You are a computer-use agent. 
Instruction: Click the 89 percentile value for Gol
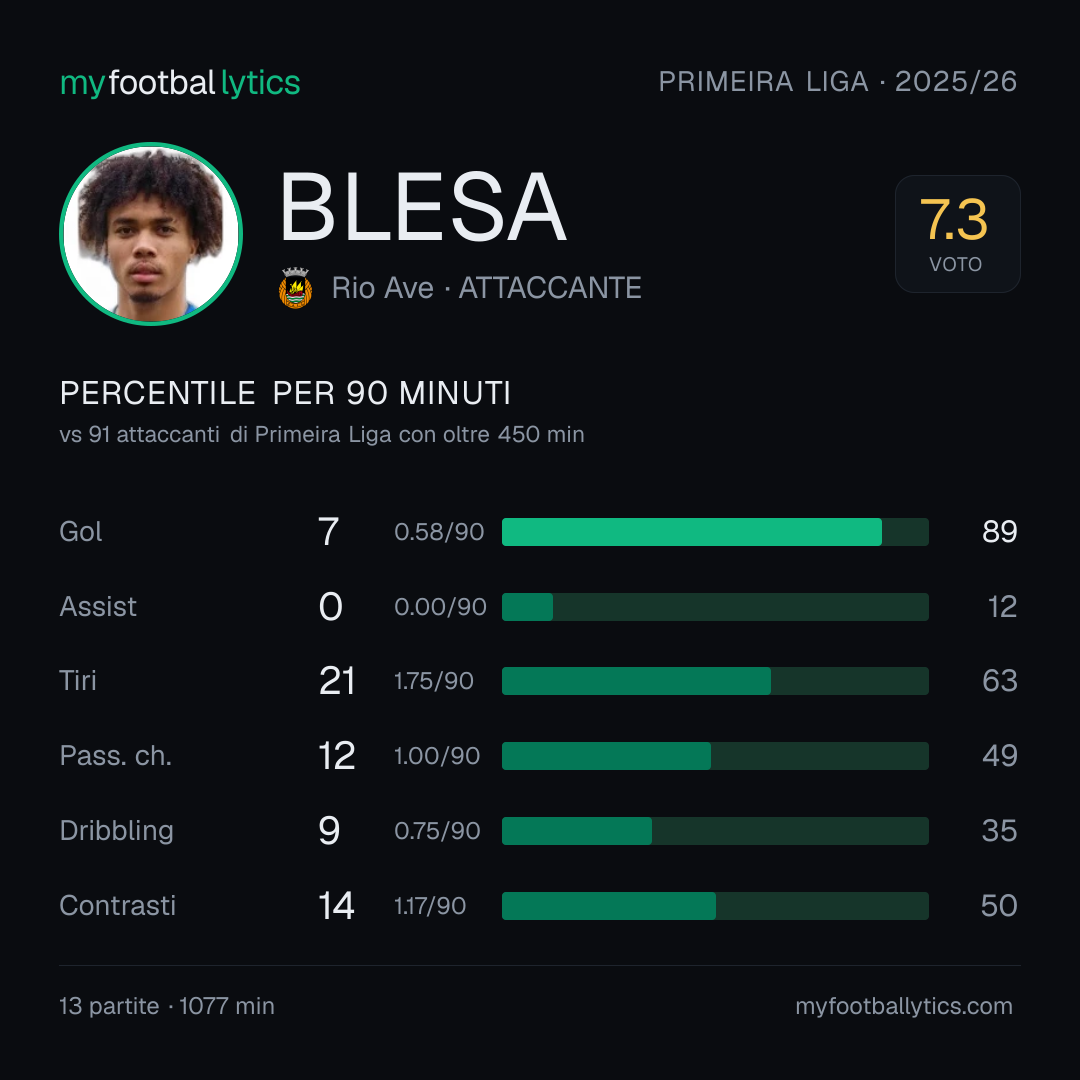click(999, 532)
